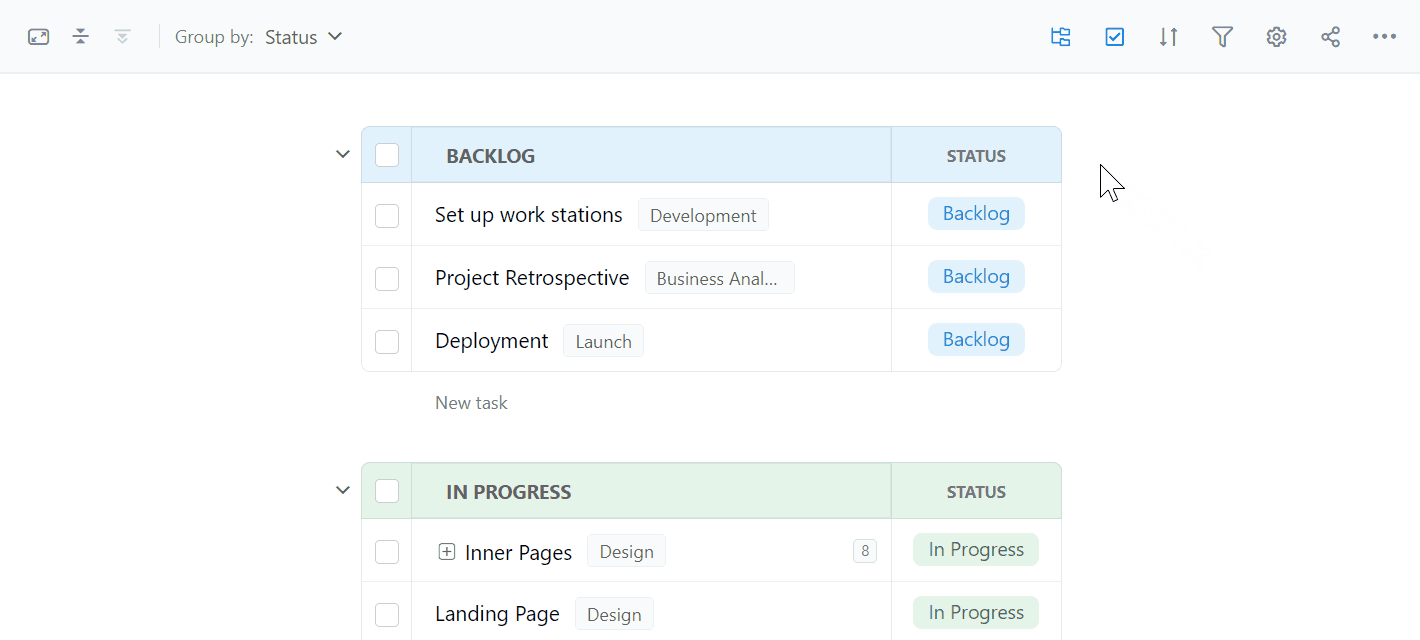This screenshot has width=1420, height=640.
Task: Expand subtasks of Inner Pages
Action: [447, 551]
